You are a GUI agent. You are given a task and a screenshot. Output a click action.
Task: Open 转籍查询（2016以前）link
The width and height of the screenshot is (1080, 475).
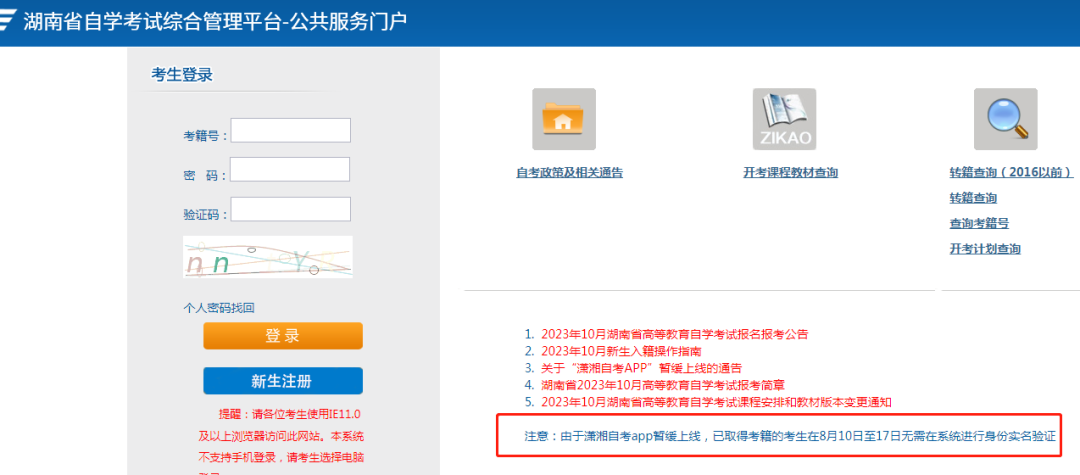1011,172
